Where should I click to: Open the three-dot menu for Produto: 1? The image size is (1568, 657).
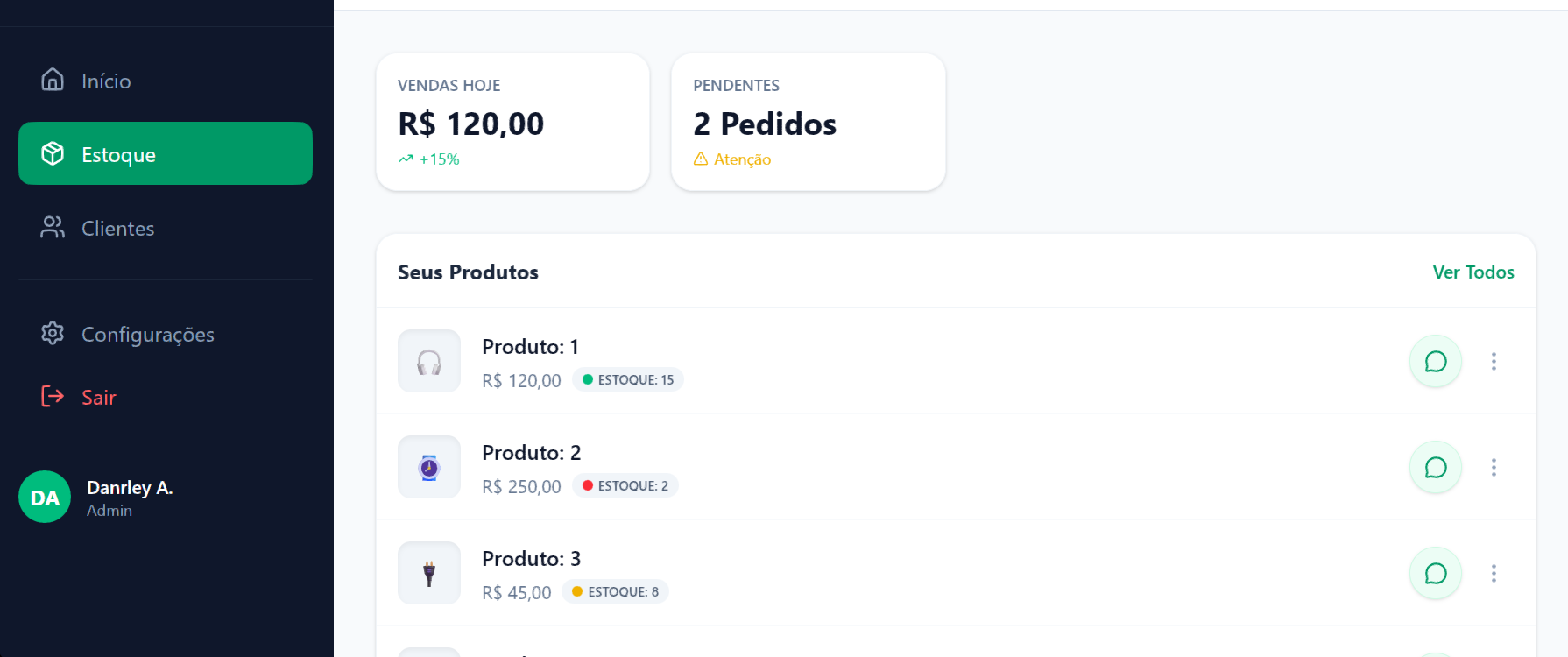[1494, 361]
